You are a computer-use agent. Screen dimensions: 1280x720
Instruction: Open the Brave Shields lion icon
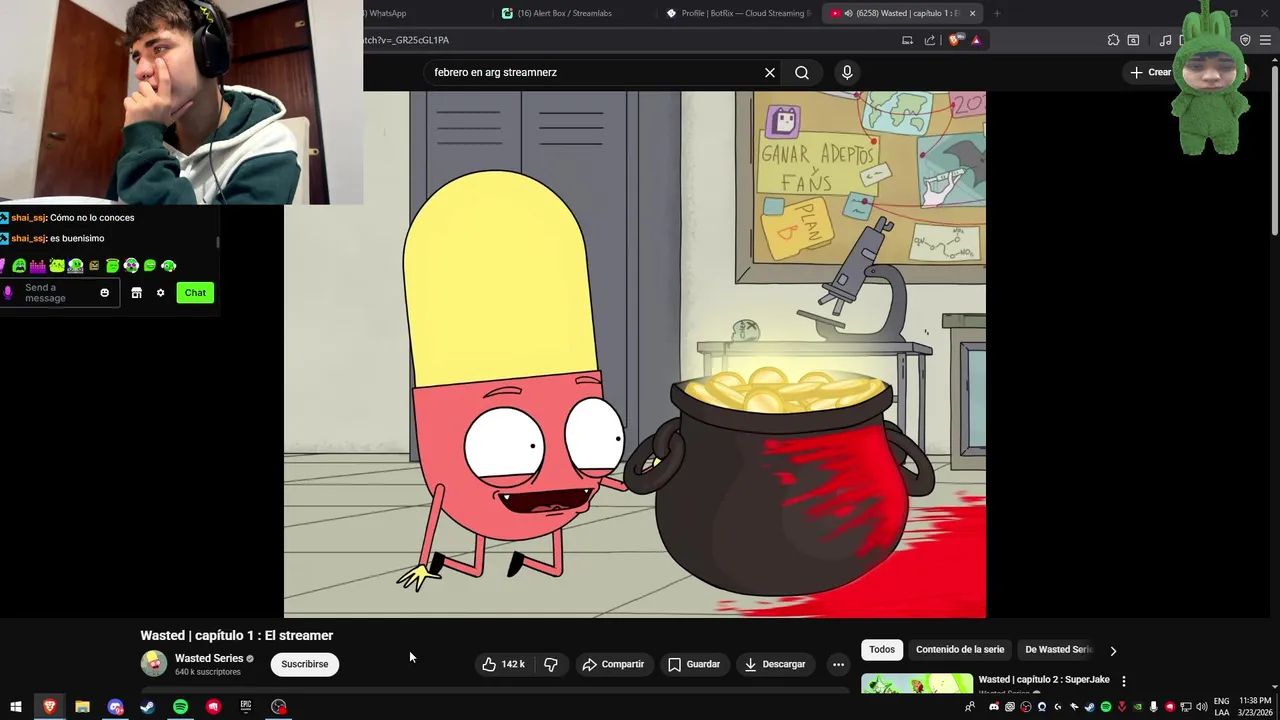coord(957,40)
